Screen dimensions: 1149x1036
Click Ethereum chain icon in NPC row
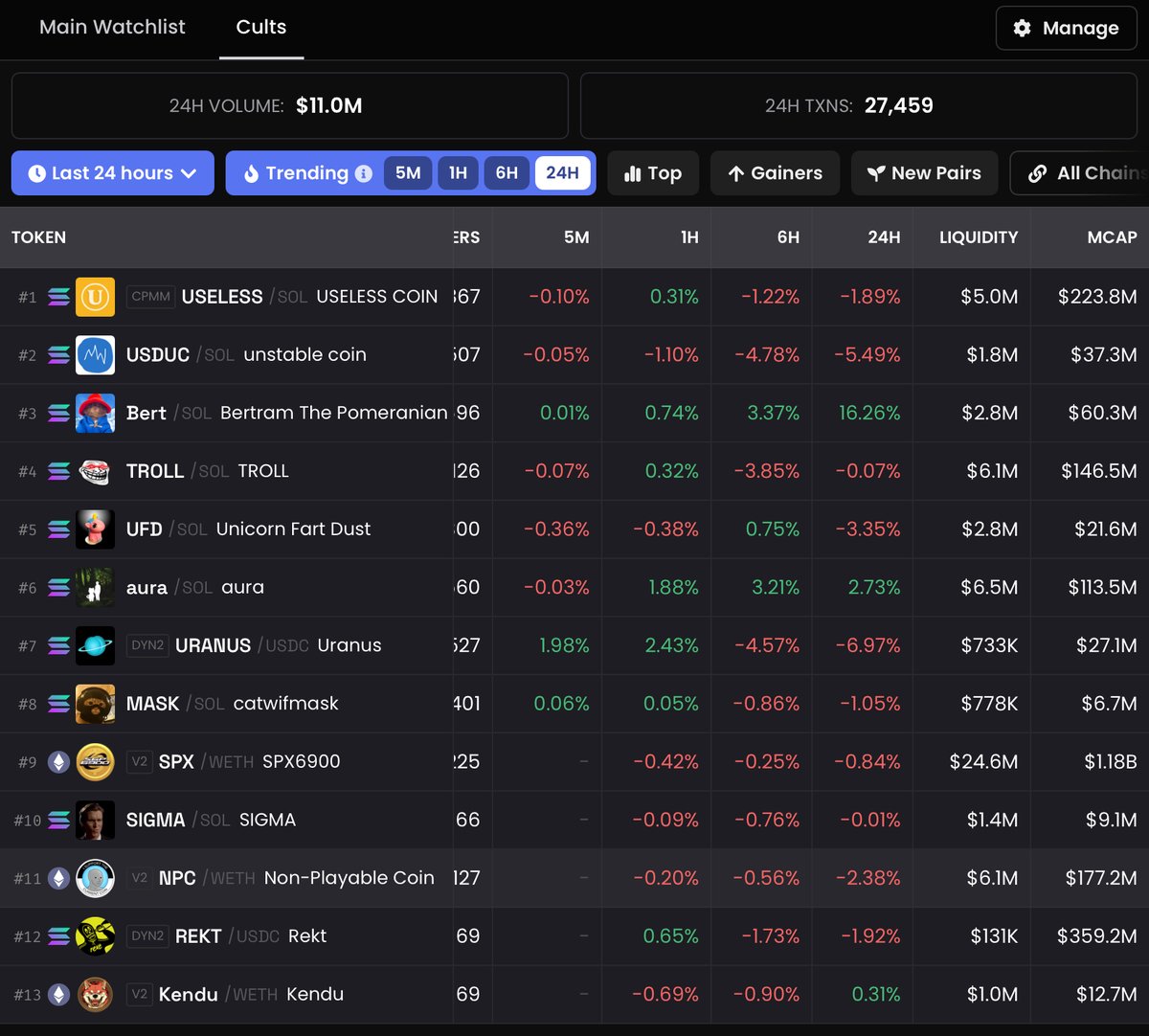tap(58, 878)
